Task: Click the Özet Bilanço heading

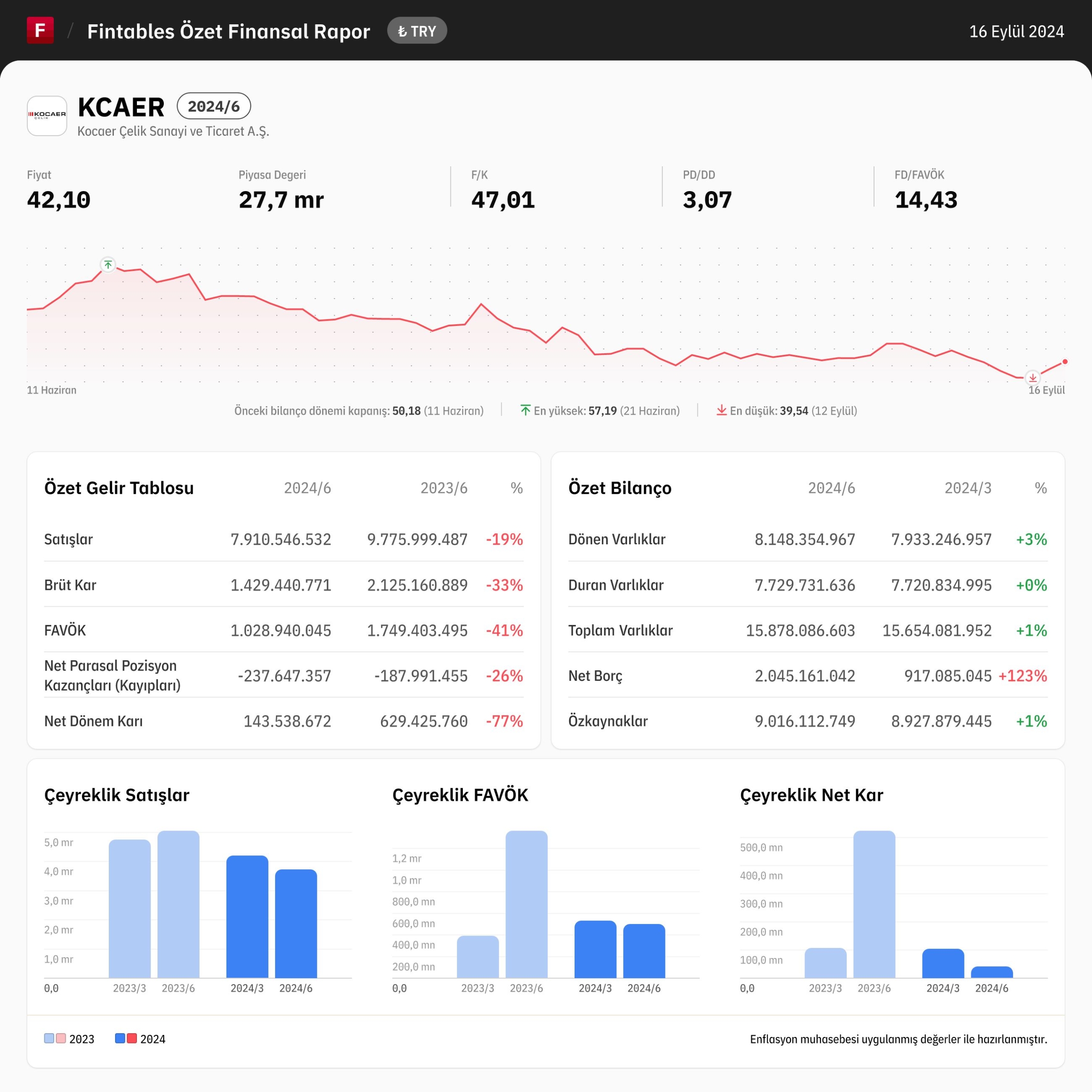Action: tap(619, 488)
